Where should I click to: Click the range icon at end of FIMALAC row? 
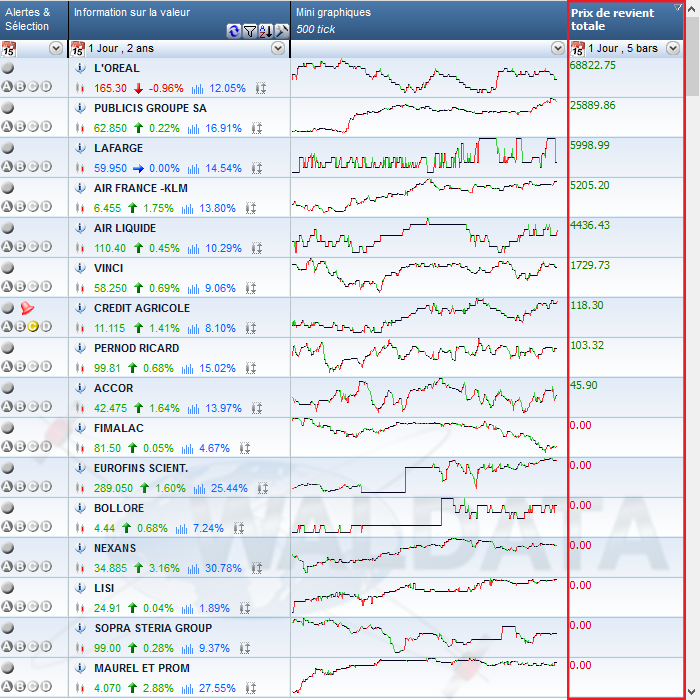coord(245,448)
